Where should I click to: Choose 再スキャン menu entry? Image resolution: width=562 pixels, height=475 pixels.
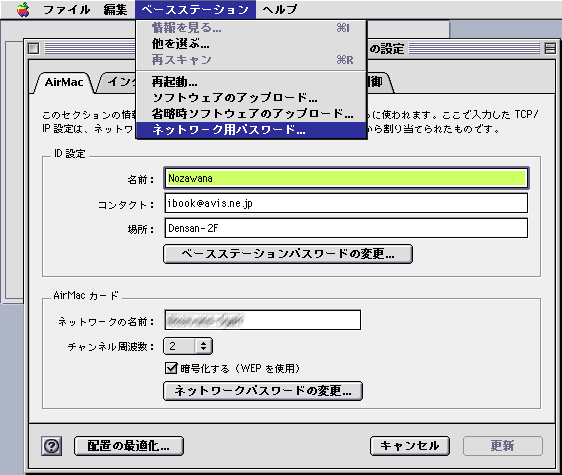point(251,60)
